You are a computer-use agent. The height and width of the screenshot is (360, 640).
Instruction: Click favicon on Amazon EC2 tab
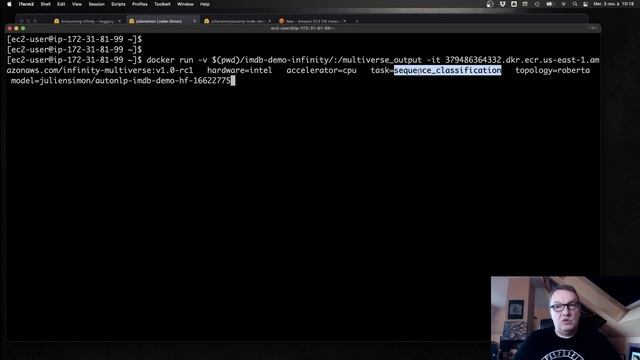282,21
